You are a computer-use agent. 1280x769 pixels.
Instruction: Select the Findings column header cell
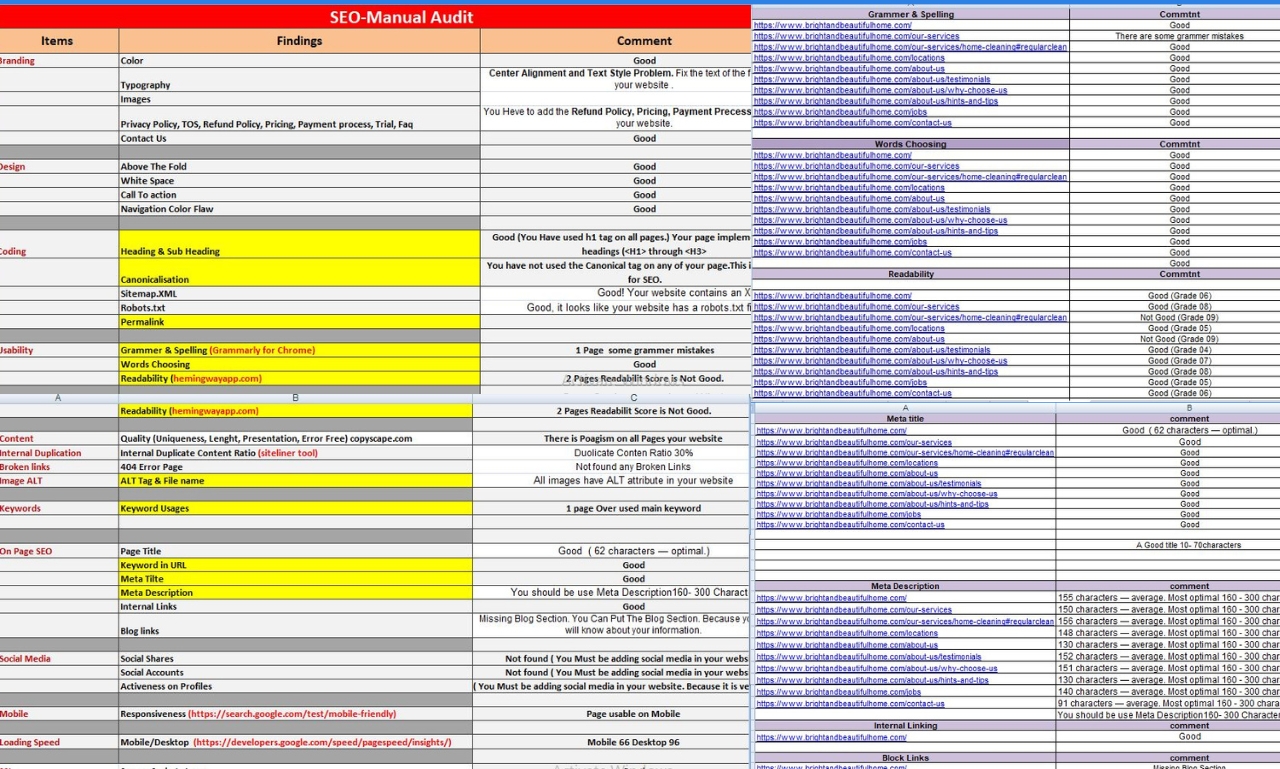[298, 41]
